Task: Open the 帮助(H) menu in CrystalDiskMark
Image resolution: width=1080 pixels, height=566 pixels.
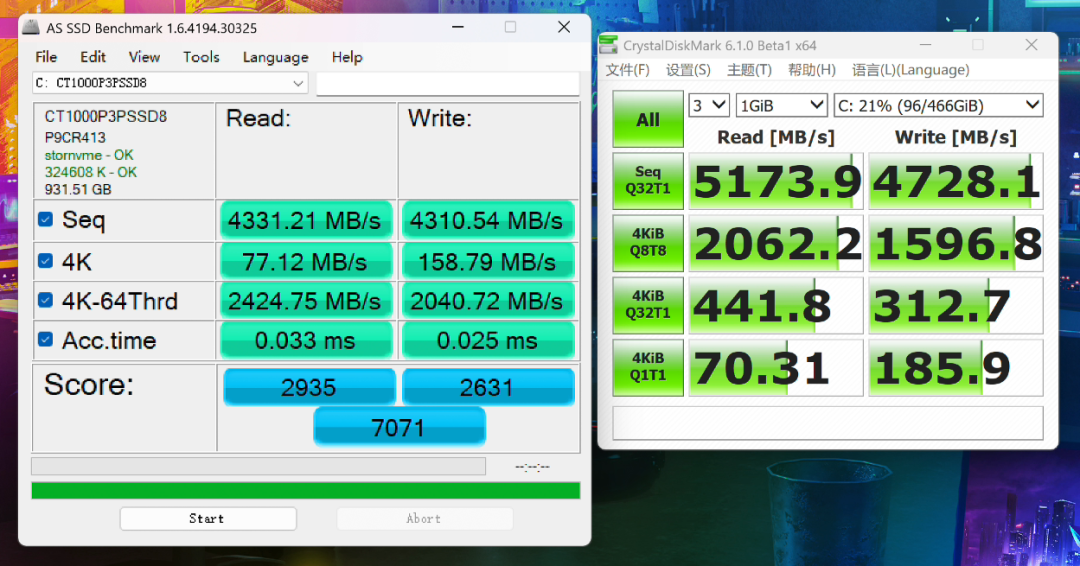Action: 812,70
